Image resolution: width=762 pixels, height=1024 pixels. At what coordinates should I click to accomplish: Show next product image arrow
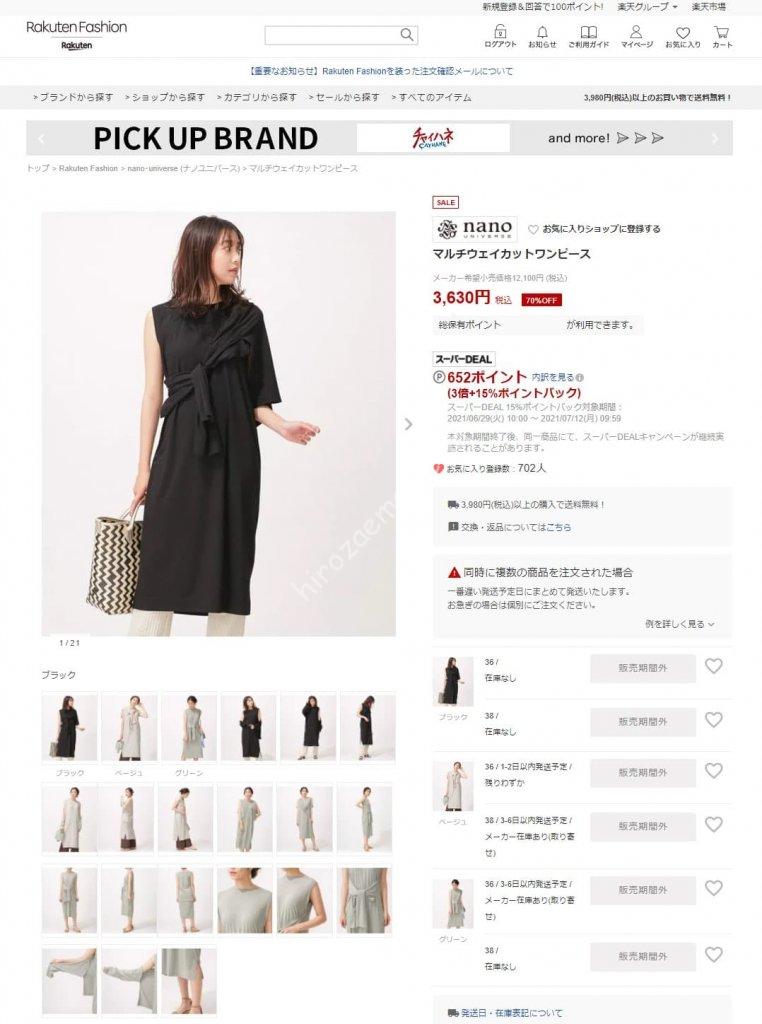pyautogui.click(x=409, y=424)
